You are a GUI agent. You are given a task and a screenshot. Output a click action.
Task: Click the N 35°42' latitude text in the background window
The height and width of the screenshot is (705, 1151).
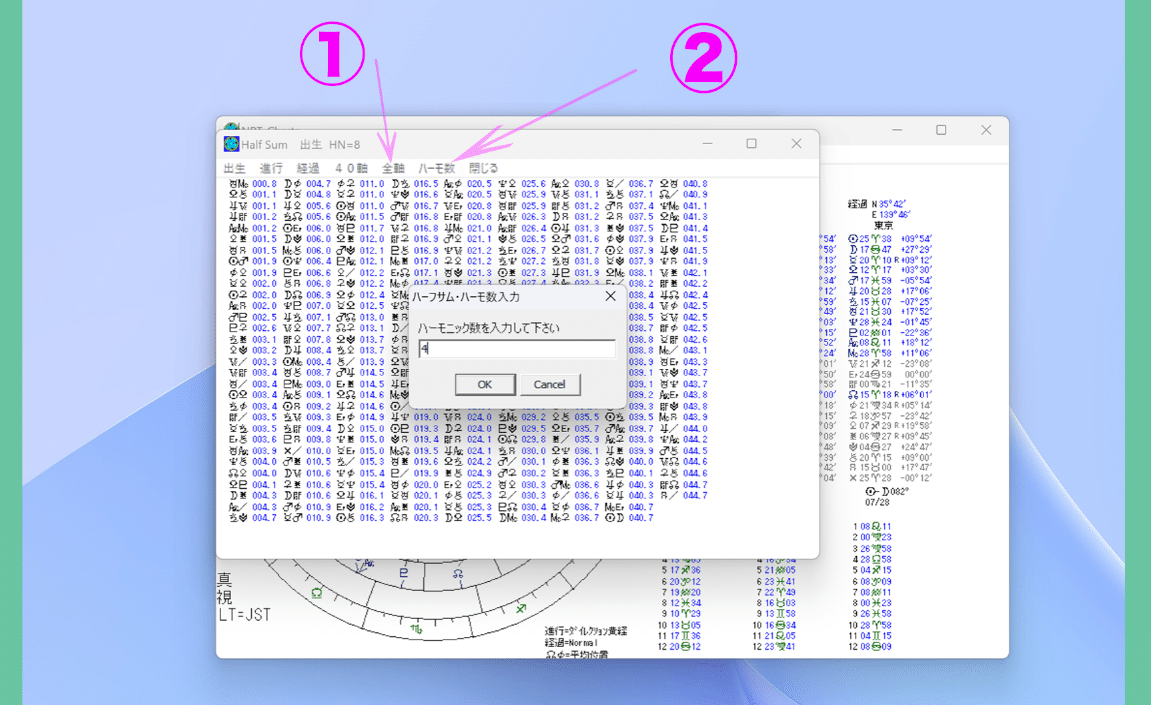coord(889,203)
